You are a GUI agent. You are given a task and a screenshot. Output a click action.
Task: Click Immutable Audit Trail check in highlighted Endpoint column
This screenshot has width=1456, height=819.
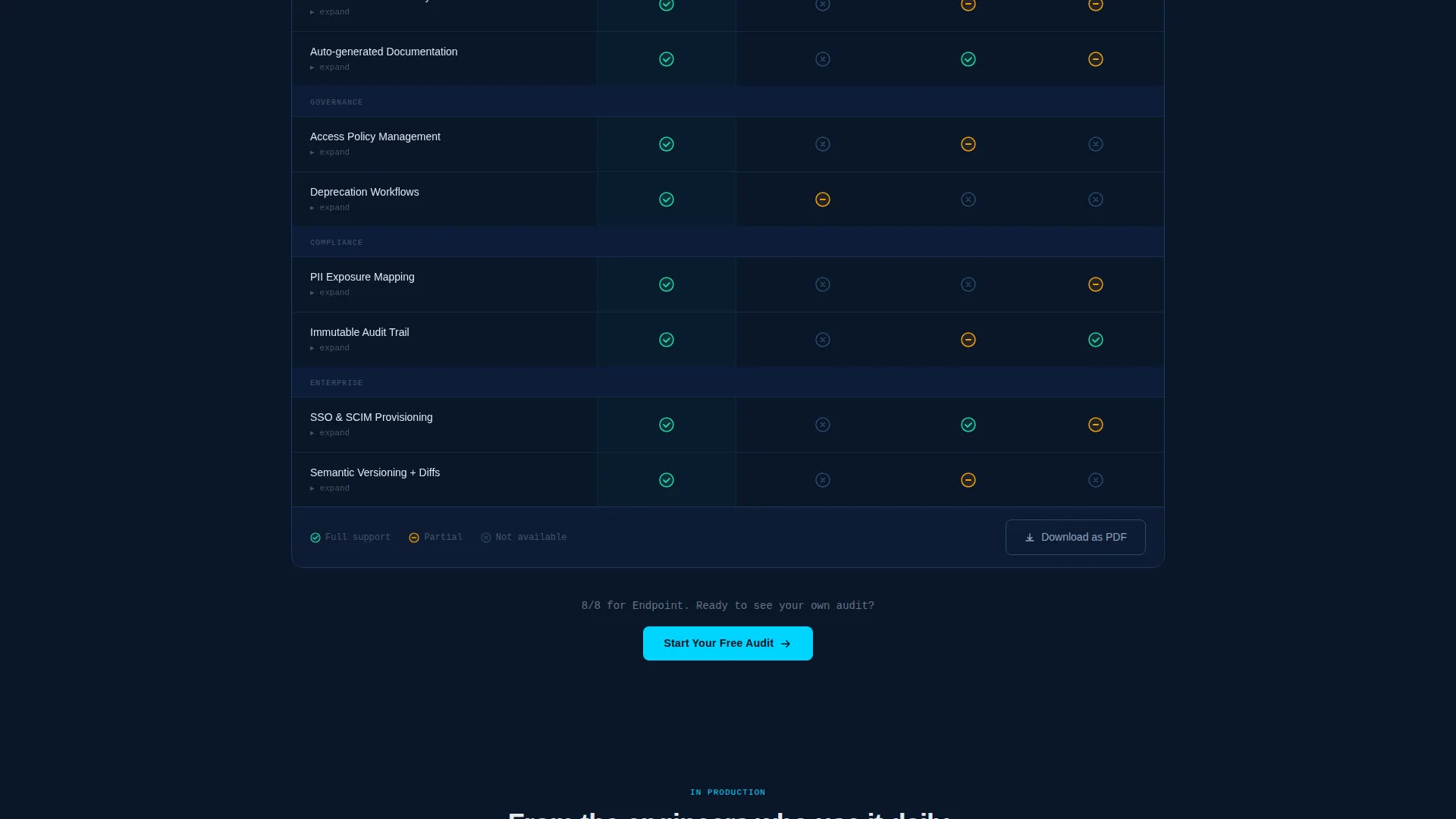pos(667,340)
